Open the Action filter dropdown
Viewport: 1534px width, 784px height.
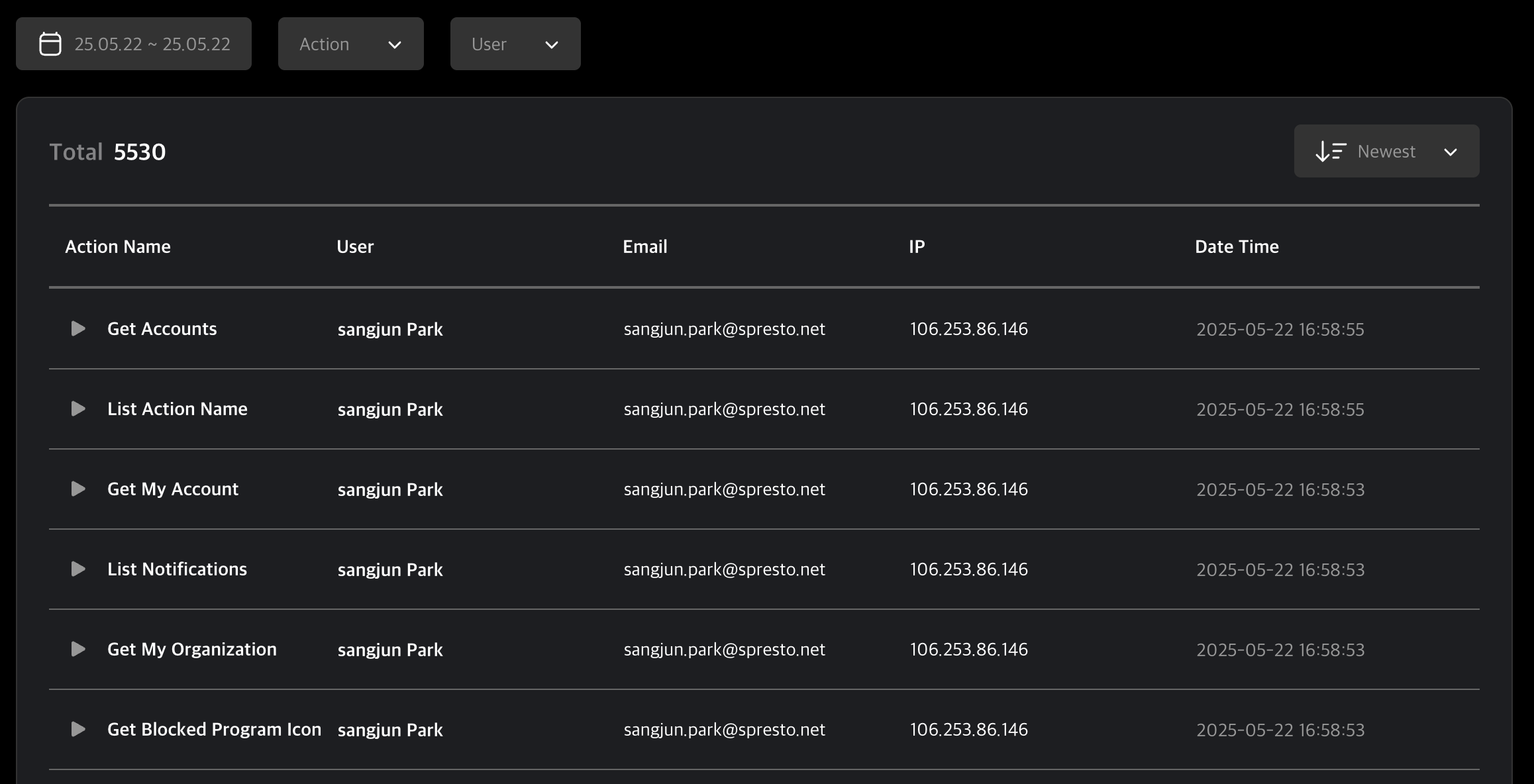[x=350, y=44]
